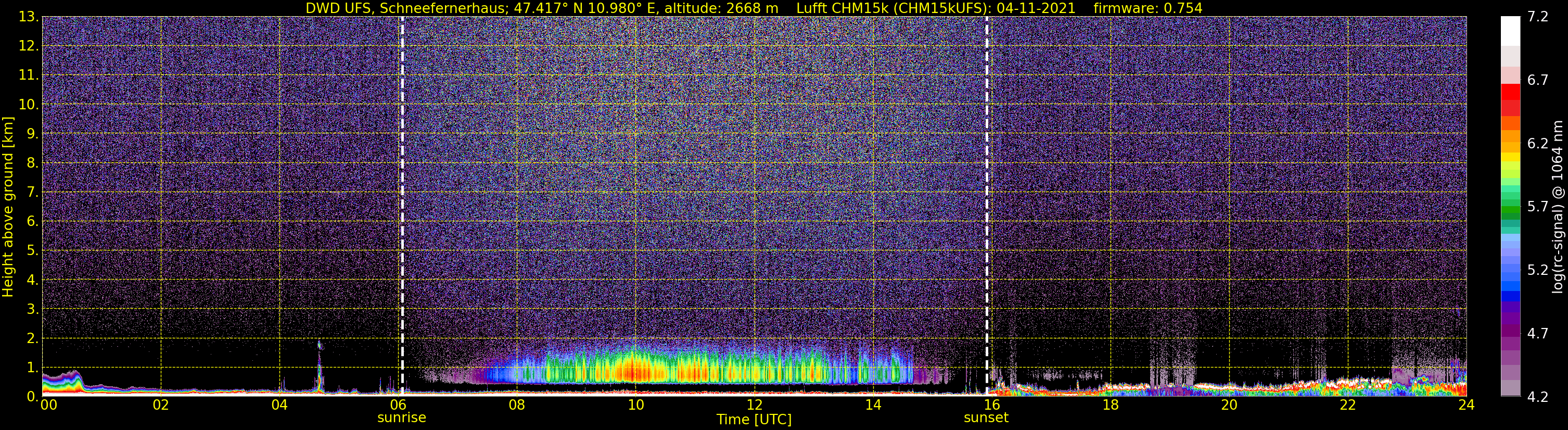
Task: Click the white dashed sunset line
Action: pos(987,206)
